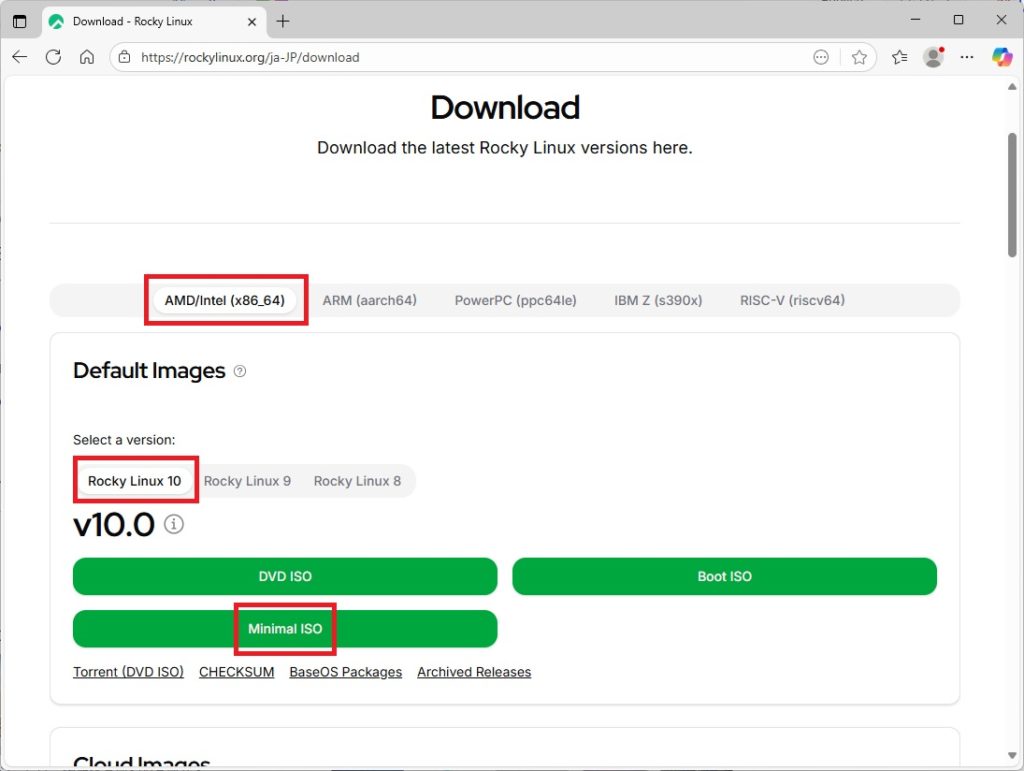Open the CHECKSUM link
The height and width of the screenshot is (771, 1024).
[x=236, y=672]
